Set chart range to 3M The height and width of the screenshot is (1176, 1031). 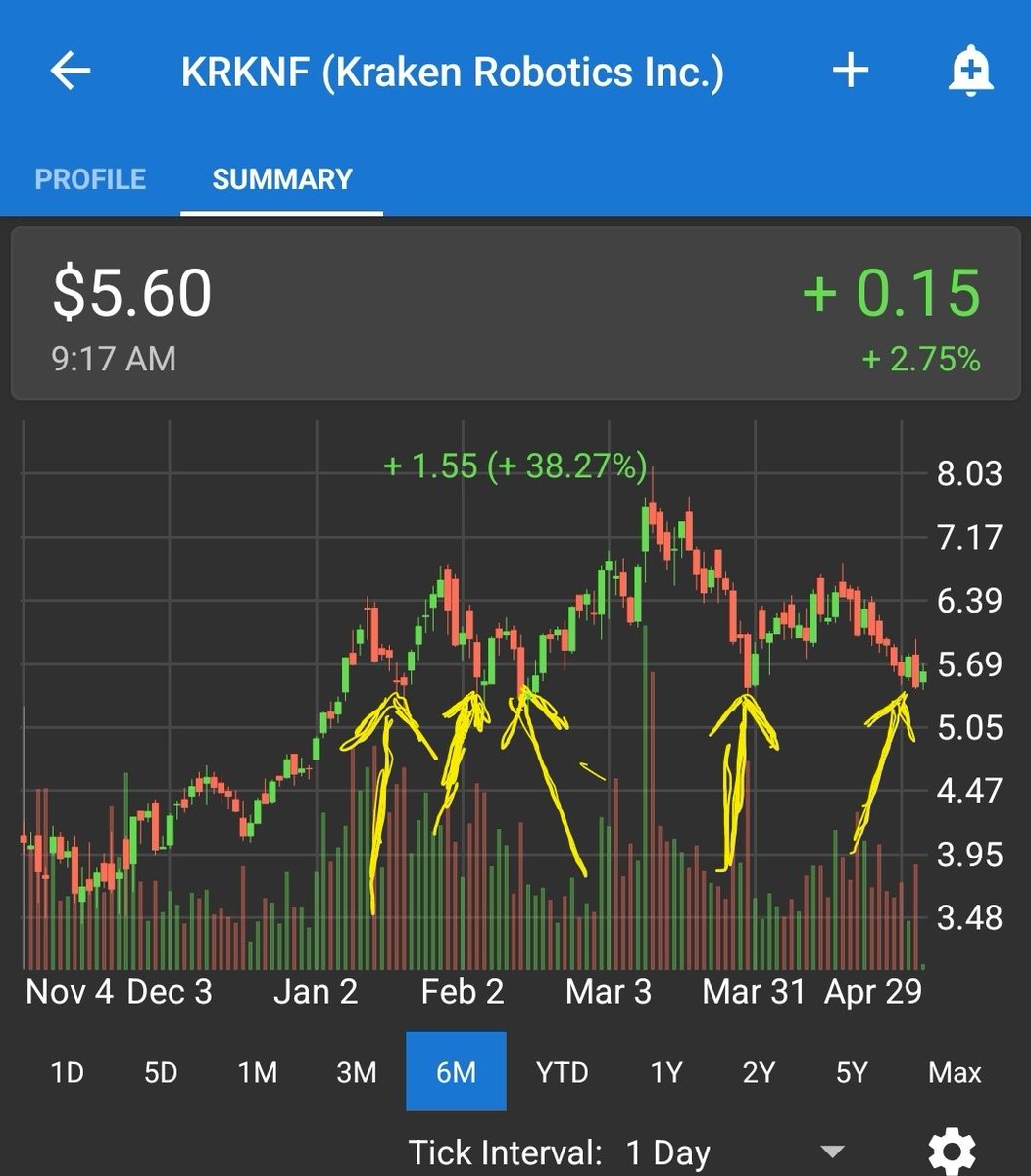[x=357, y=1072]
